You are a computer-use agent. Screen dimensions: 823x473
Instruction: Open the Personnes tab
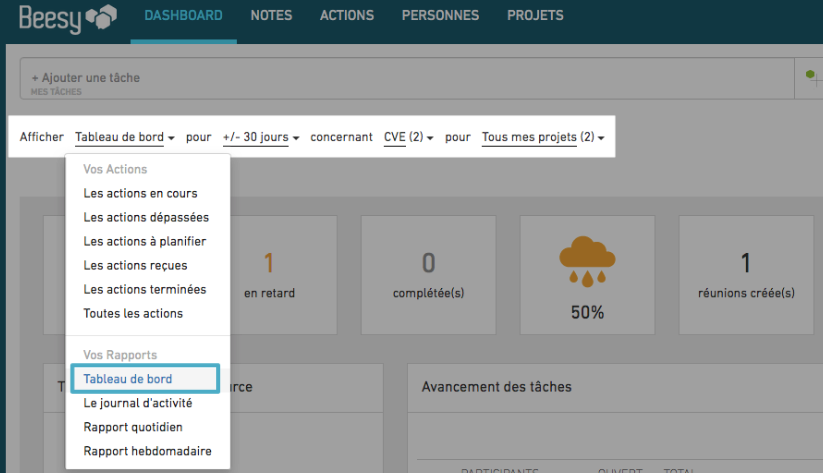pyautogui.click(x=440, y=16)
